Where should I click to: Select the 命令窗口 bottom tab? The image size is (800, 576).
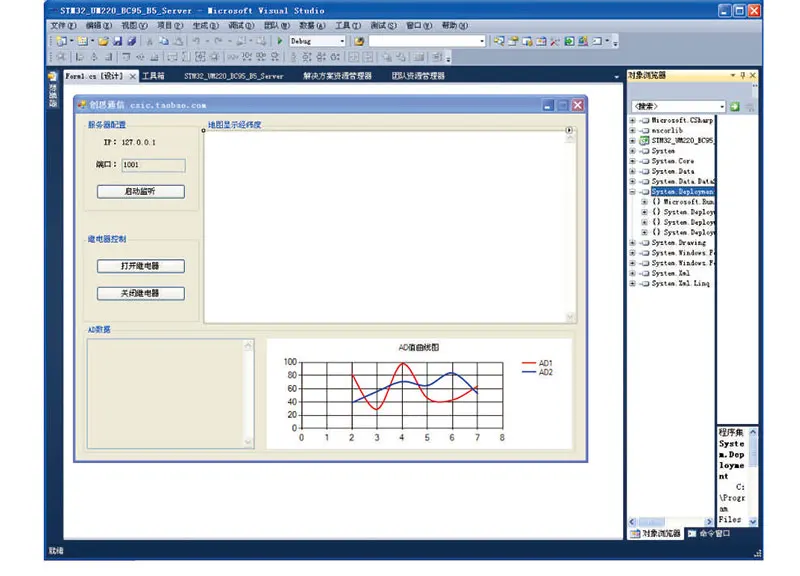tap(709, 534)
